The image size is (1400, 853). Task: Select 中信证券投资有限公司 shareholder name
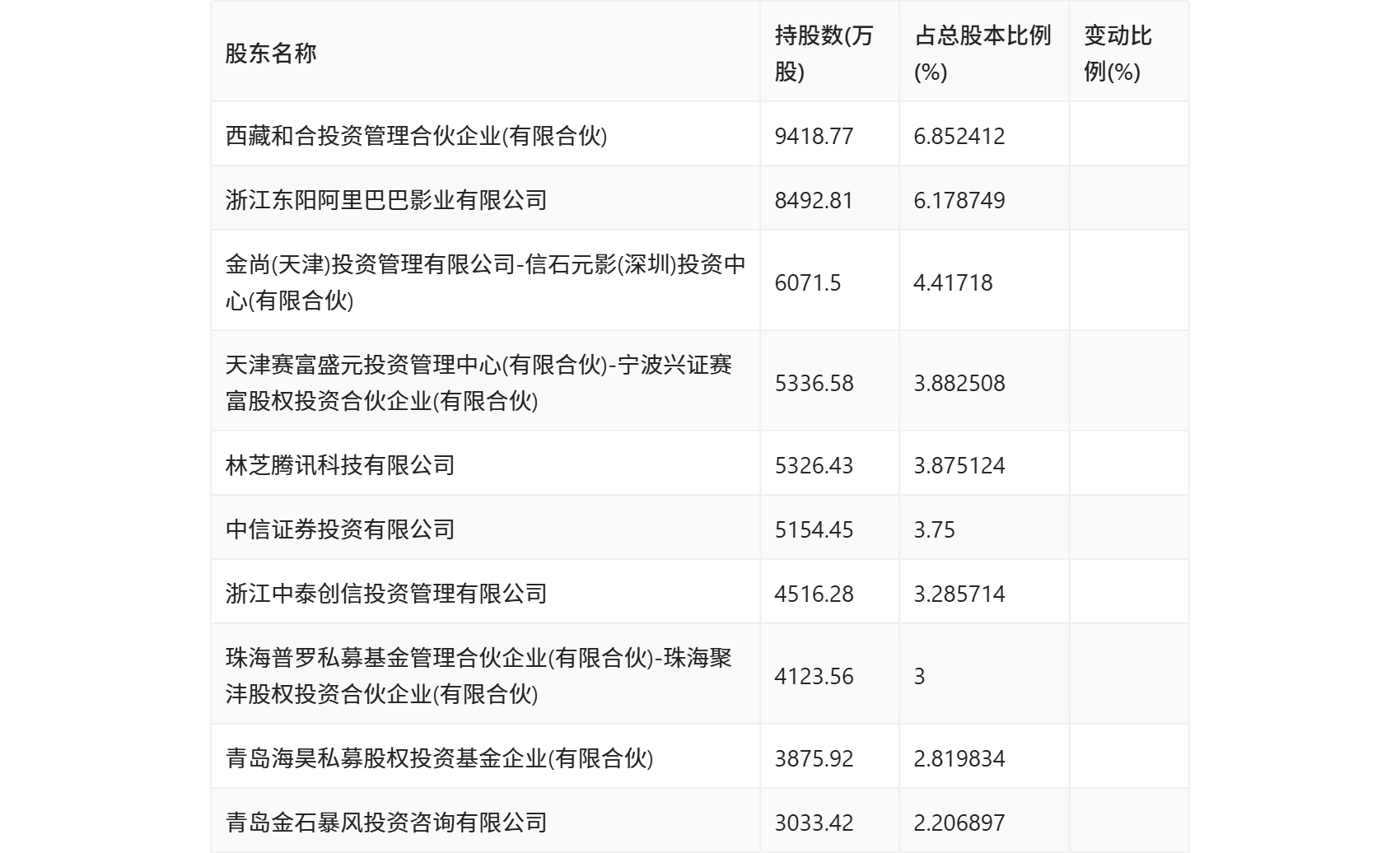coord(340,529)
